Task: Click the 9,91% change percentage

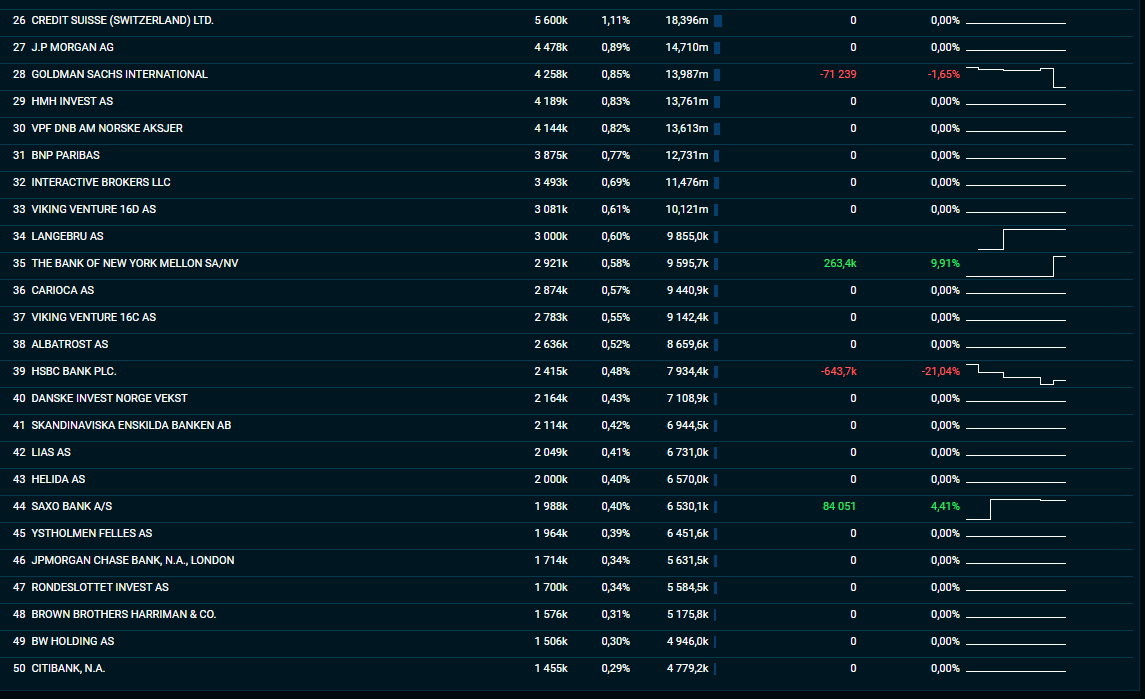Action: [944, 264]
